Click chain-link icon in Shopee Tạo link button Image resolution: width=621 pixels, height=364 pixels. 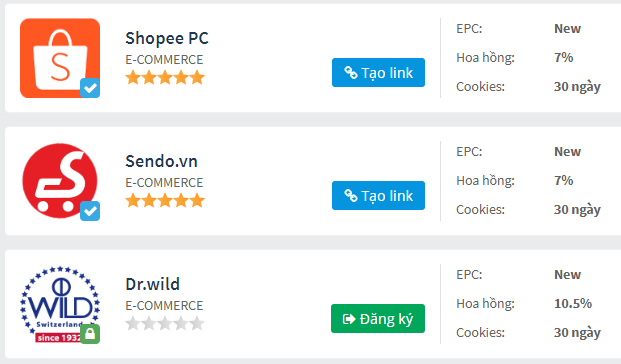pyautogui.click(x=351, y=72)
